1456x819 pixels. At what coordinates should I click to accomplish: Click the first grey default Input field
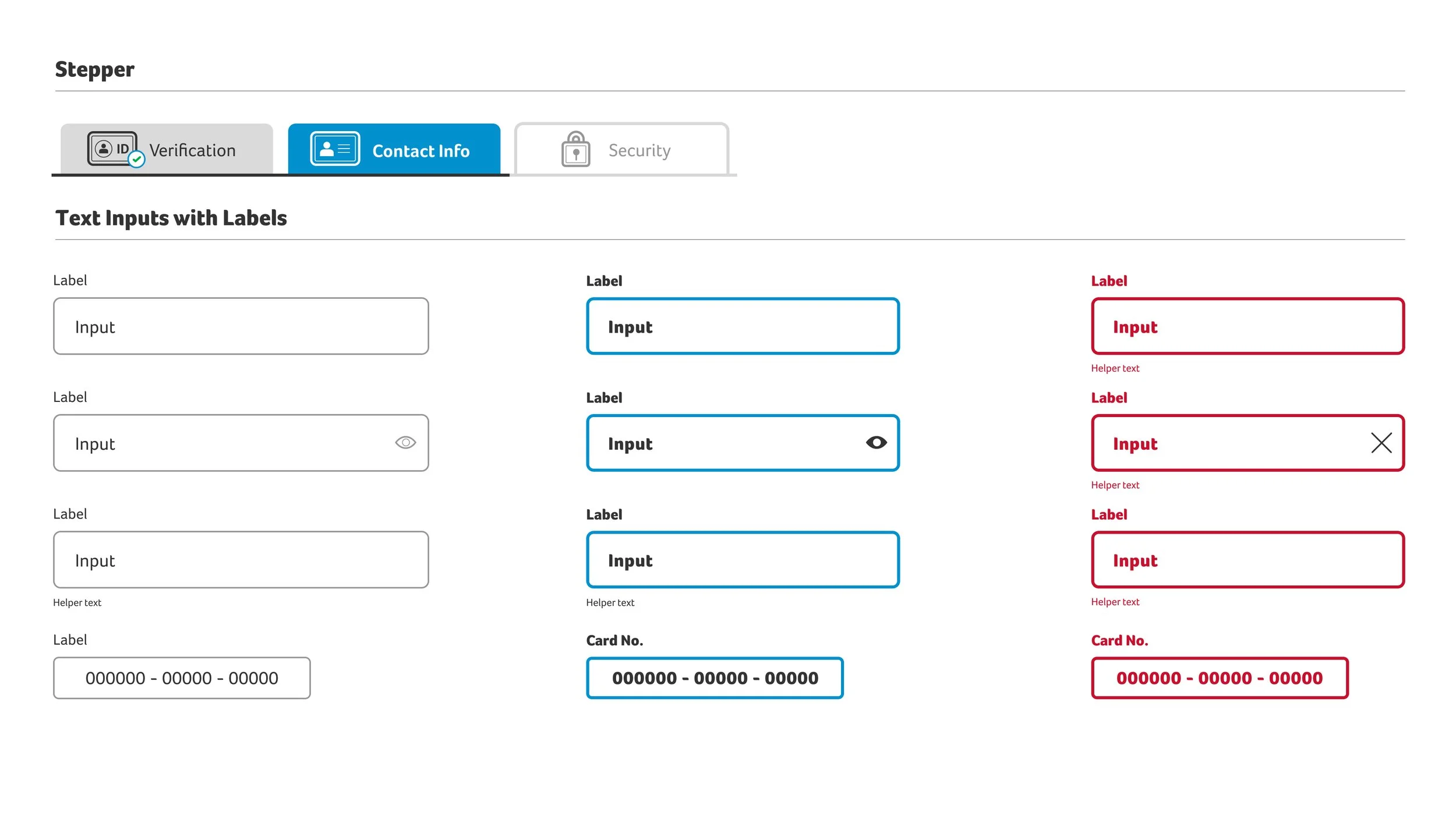tap(241, 326)
